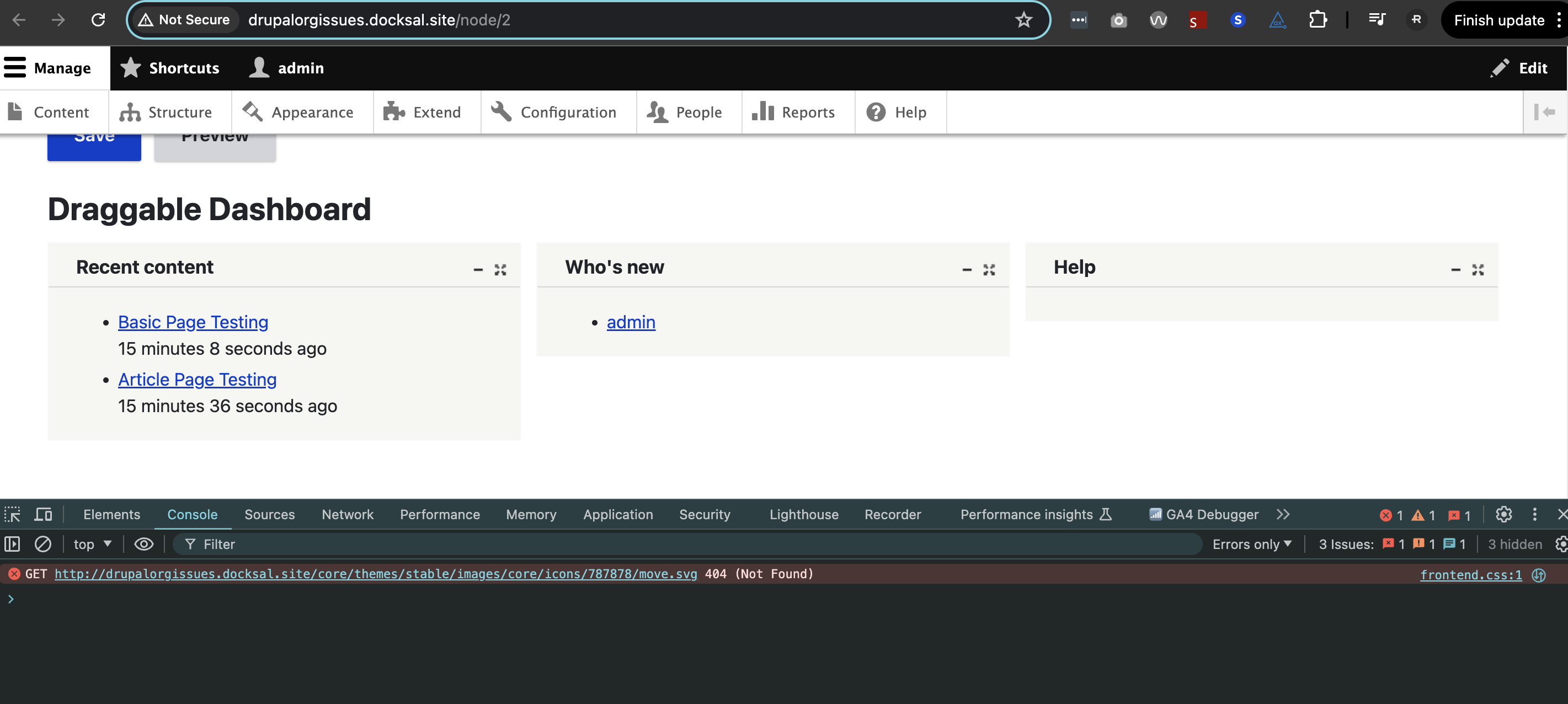Open the DevTools settings gear

[1503, 514]
